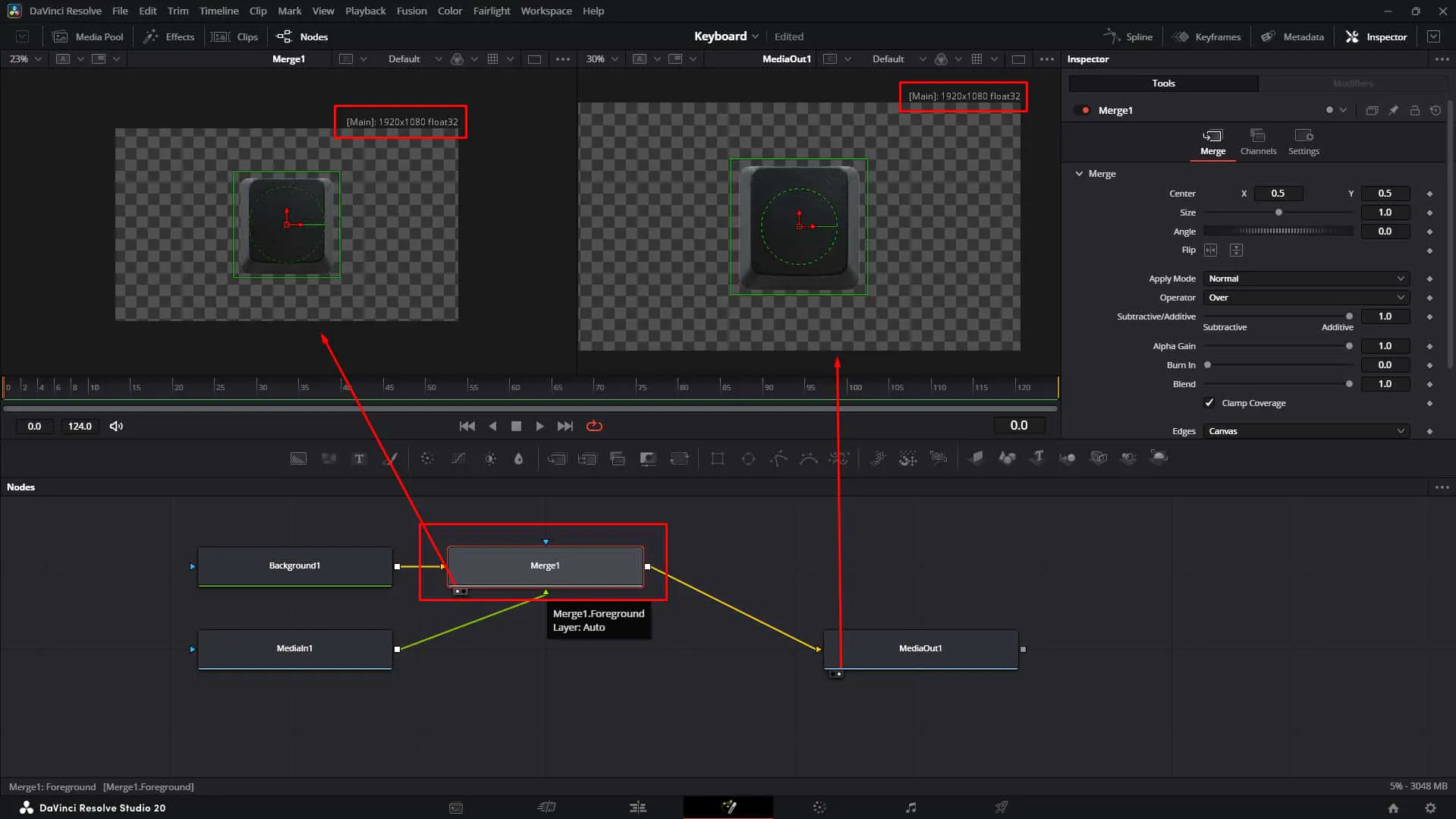The height and width of the screenshot is (819, 1456).
Task: Add a Polygon mask from toolbar
Action: pyautogui.click(x=778, y=458)
